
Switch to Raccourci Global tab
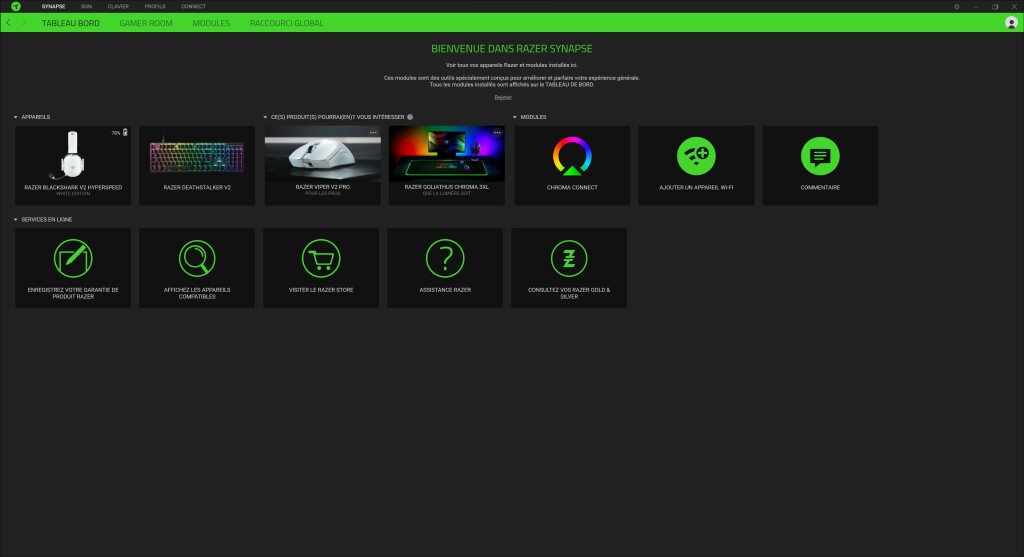click(x=286, y=23)
